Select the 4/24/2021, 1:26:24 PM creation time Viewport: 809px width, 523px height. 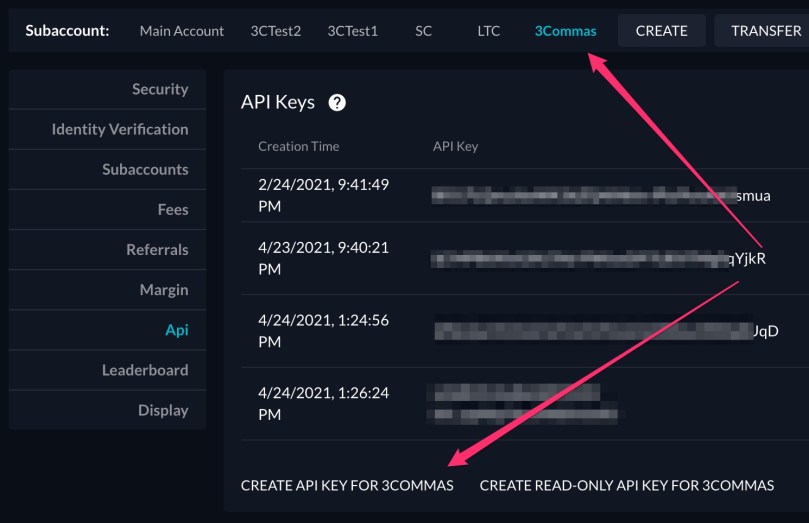tap(323, 404)
